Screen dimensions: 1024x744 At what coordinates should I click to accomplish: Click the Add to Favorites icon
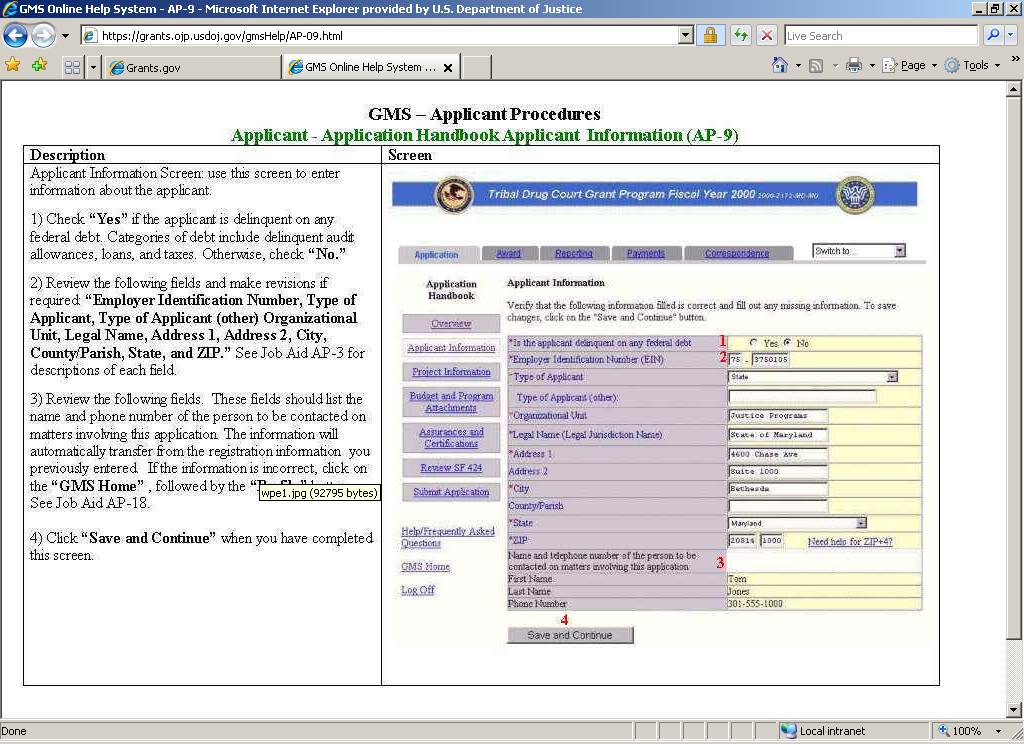[39, 65]
